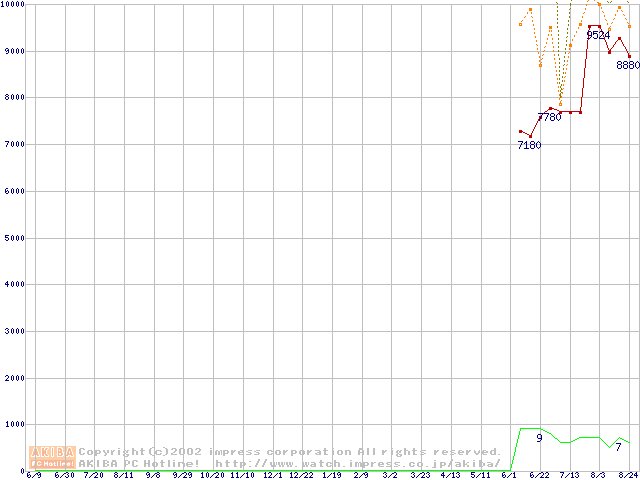Pick the 12/22 date axis label
640x480 pixels.
coord(301,476)
